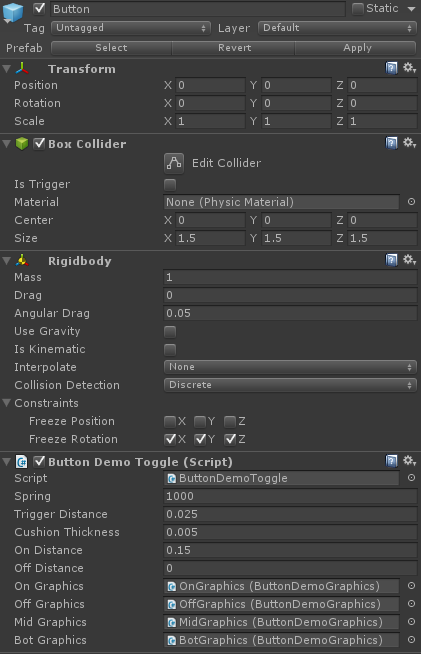Open Transform component help icon
The width and height of the screenshot is (421, 654).
(x=391, y=68)
